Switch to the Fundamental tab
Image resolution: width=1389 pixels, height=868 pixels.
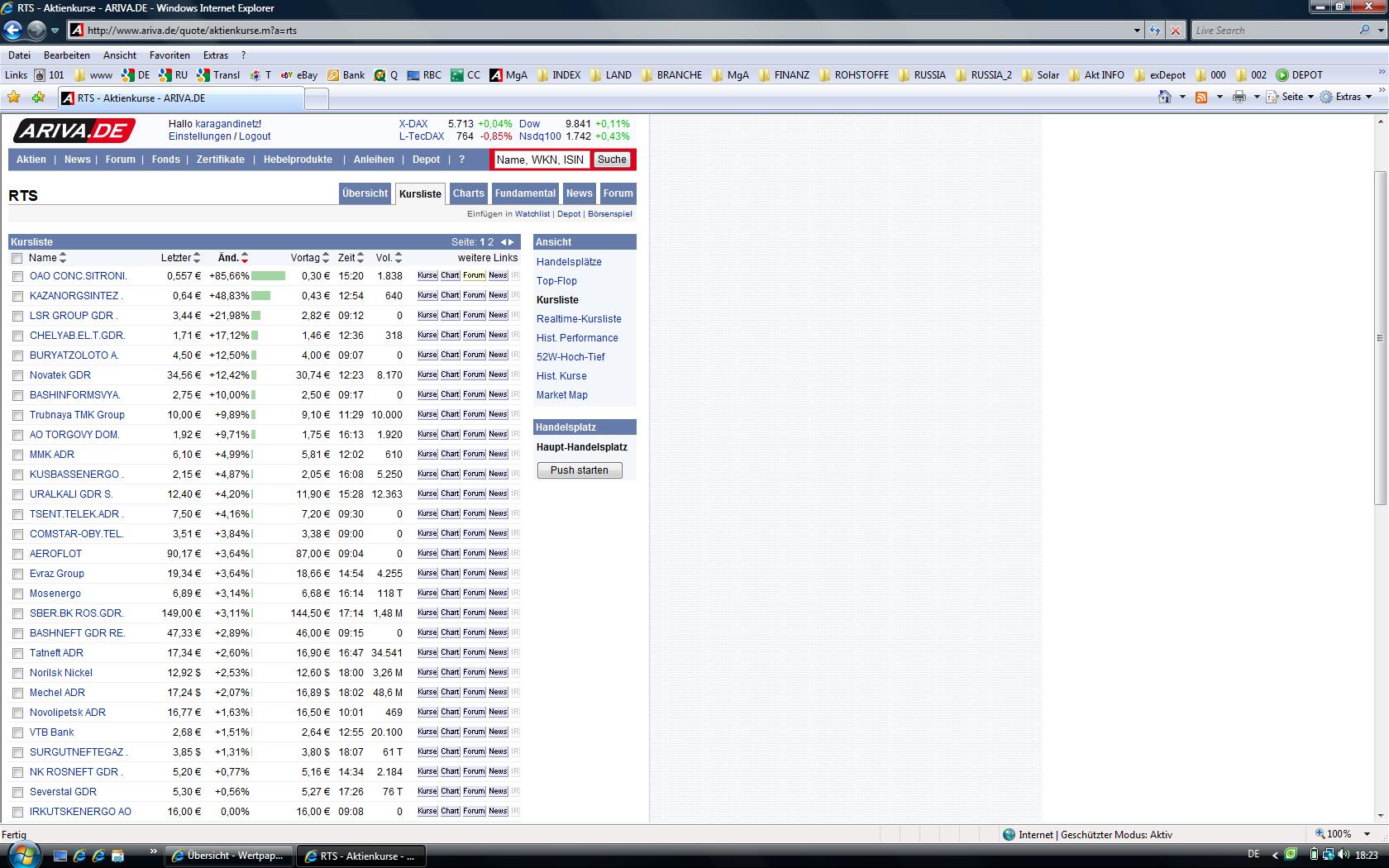(525, 193)
